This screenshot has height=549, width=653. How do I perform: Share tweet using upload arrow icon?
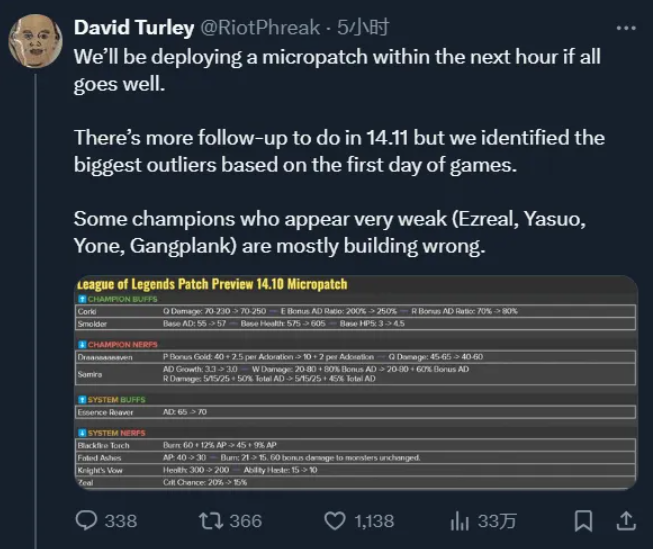[626, 521]
